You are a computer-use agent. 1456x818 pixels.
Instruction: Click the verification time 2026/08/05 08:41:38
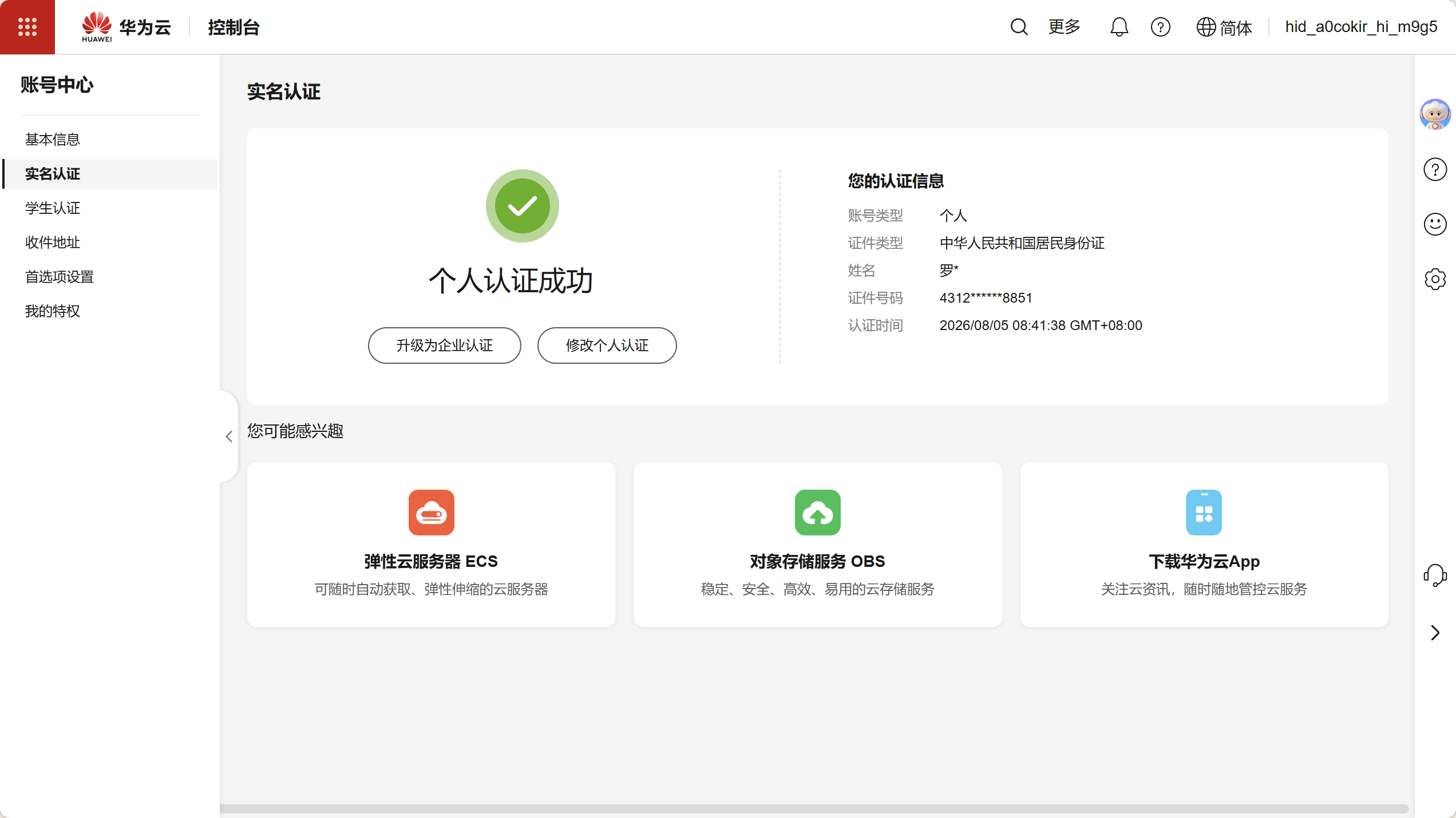coord(1040,325)
